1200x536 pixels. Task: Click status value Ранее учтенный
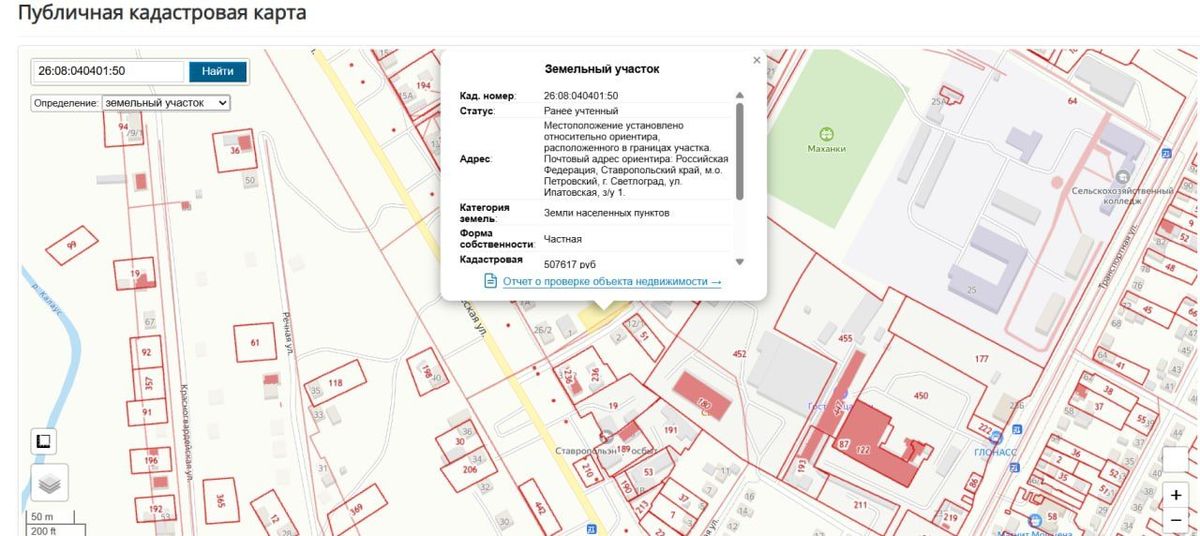tap(581, 110)
